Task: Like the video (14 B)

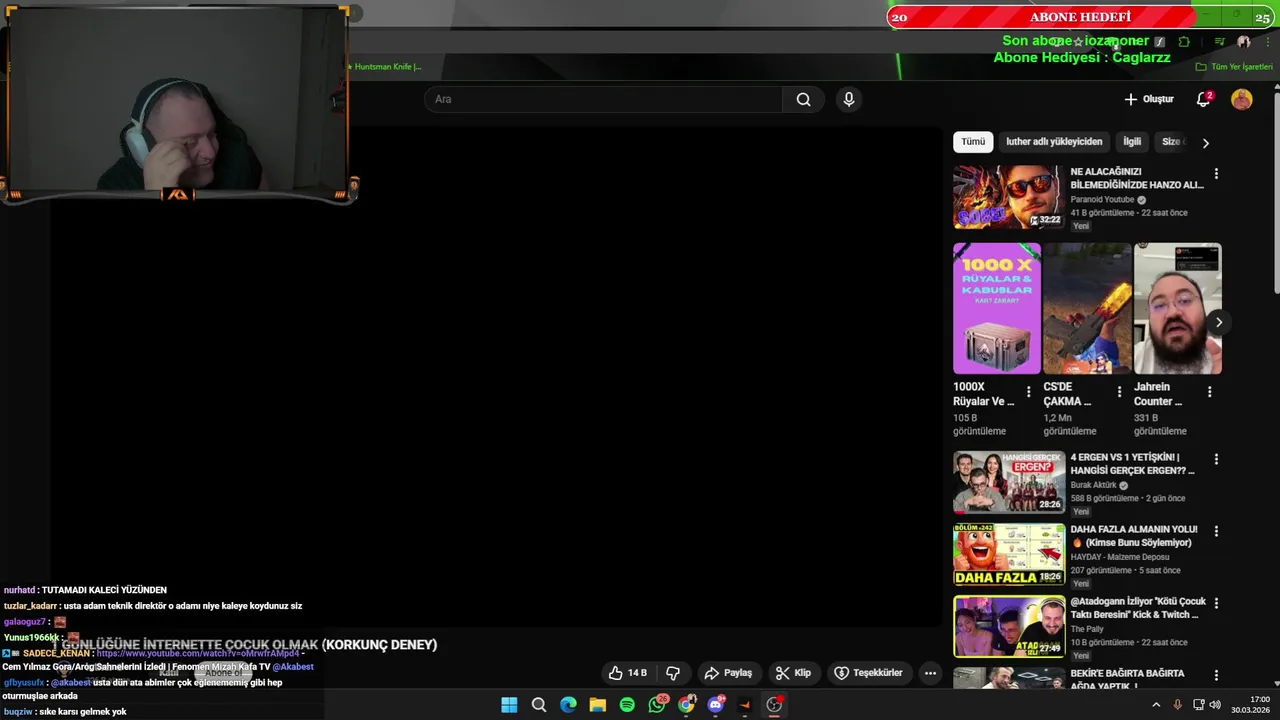Action: [628, 673]
